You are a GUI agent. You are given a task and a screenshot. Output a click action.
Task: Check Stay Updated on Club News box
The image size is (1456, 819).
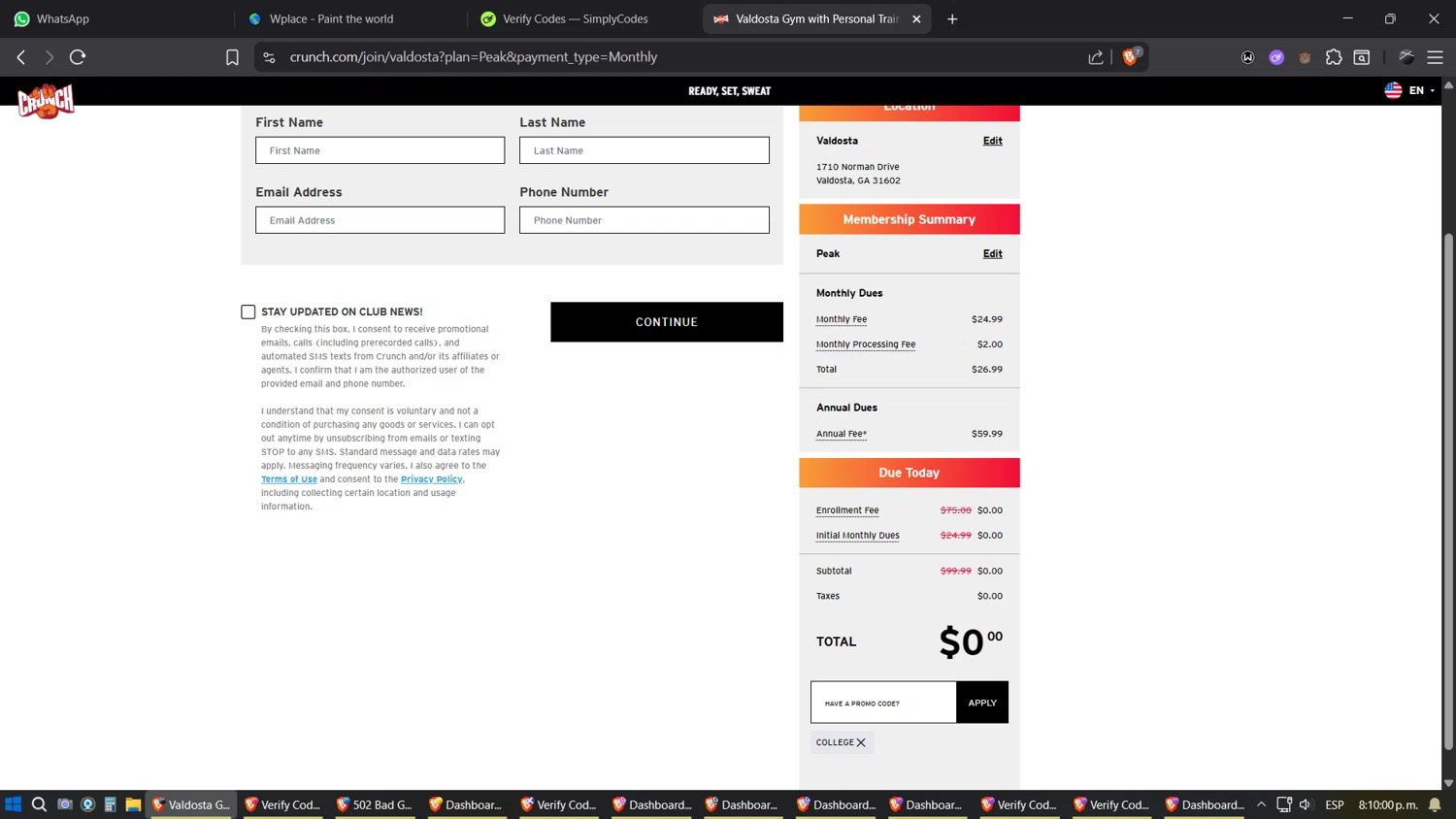(248, 311)
